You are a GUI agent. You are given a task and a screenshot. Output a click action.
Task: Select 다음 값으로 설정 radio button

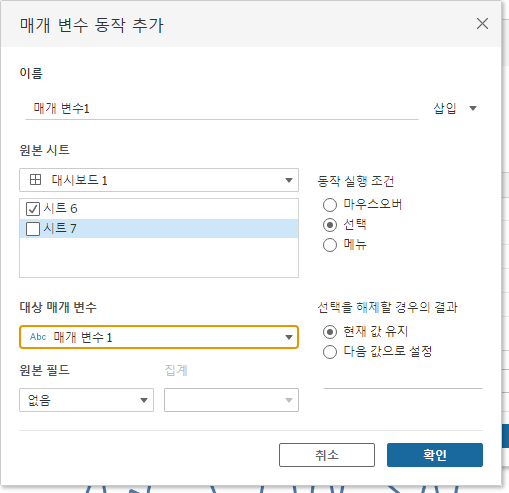[330, 352]
